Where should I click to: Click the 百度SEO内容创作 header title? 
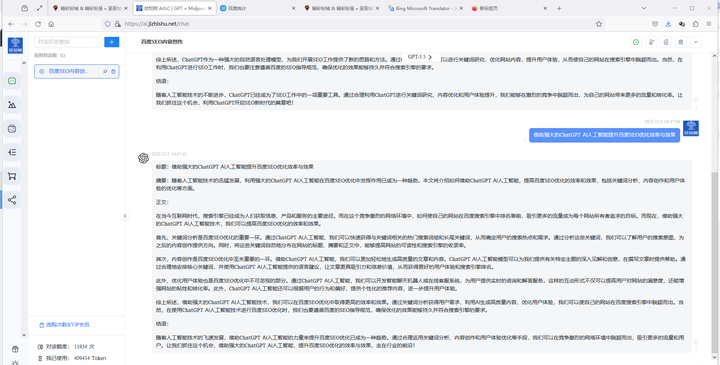[x=162, y=42]
